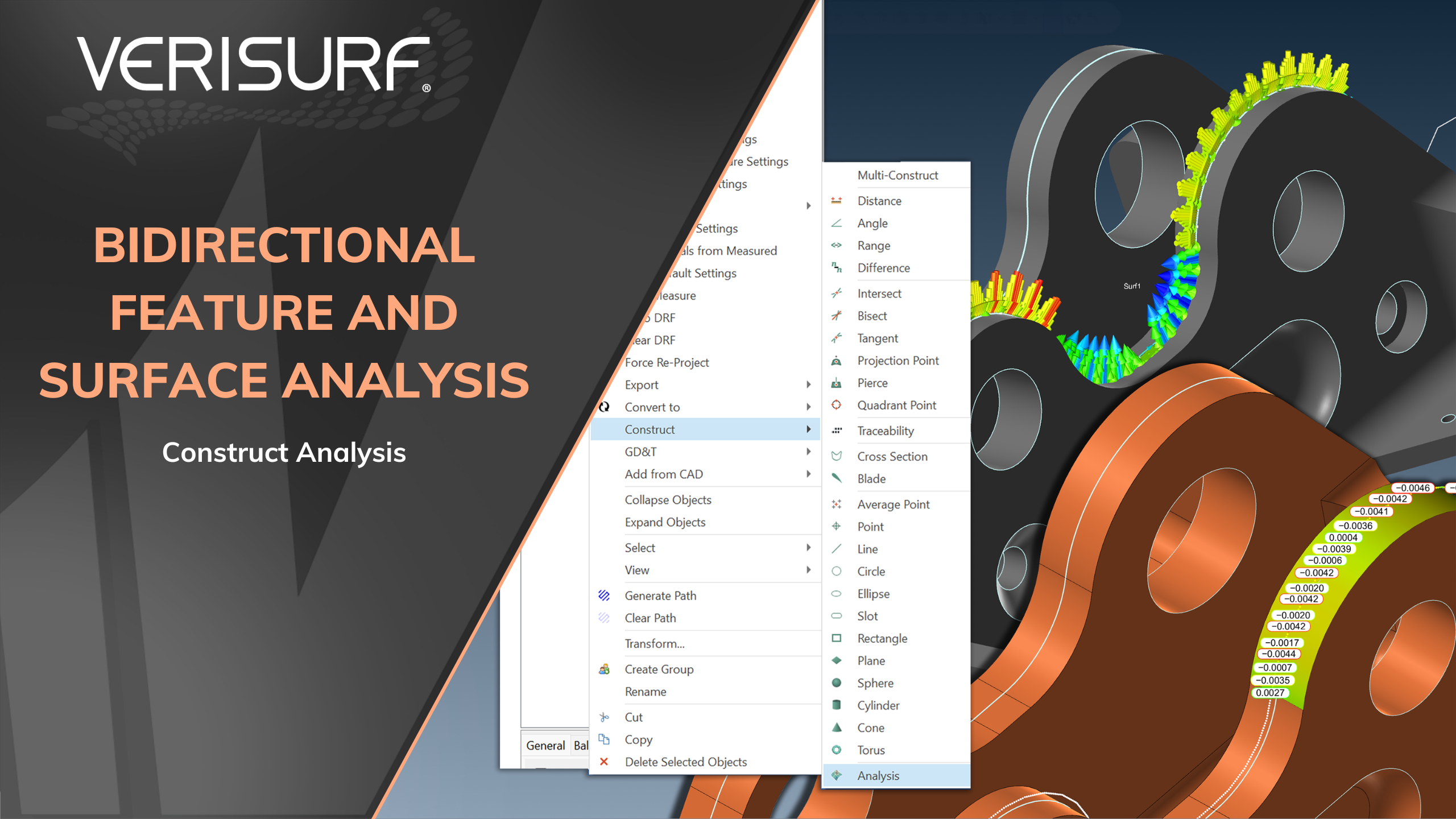Viewport: 1456px width, 819px height.
Task: Click the Pierce icon
Action: point(836,383)
